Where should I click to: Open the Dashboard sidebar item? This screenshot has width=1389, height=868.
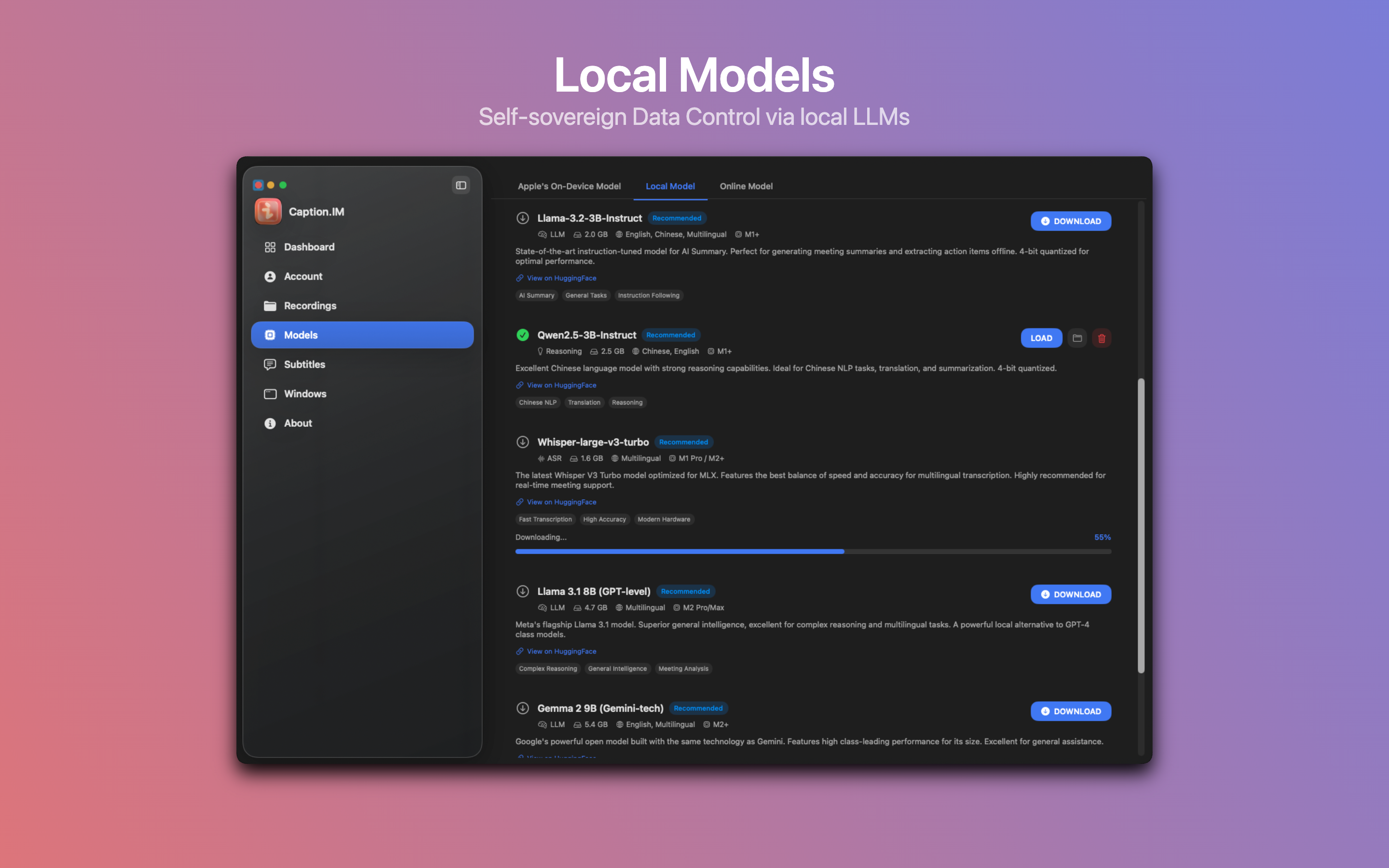click(x=309, y=247)
